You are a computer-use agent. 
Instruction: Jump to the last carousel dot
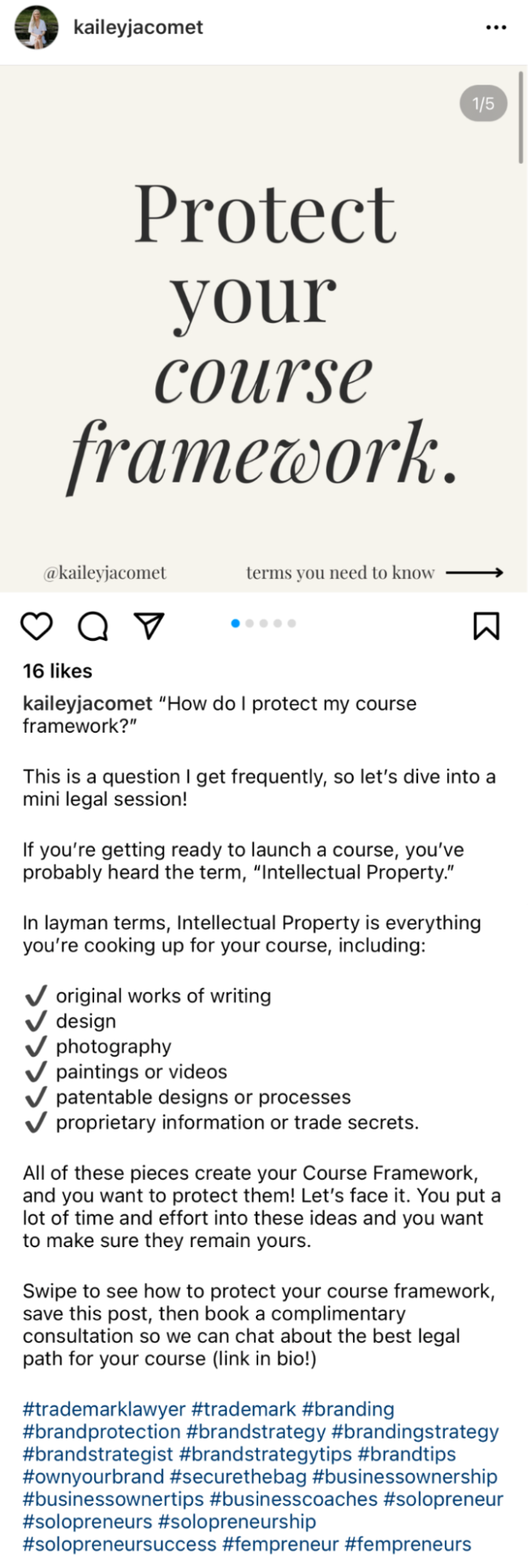292,624
